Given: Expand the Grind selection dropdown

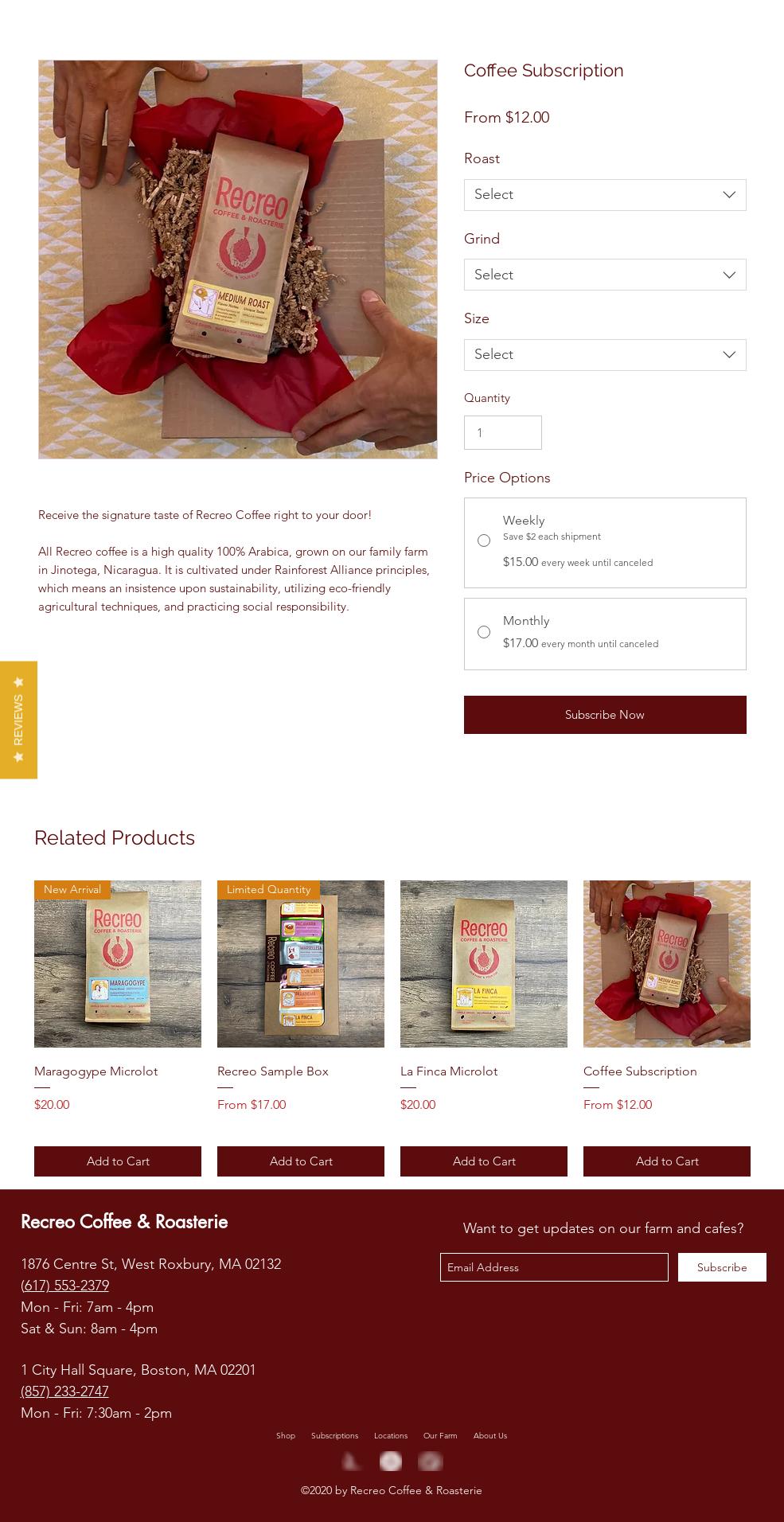Looking at the screenshot, I should (605, 275).
